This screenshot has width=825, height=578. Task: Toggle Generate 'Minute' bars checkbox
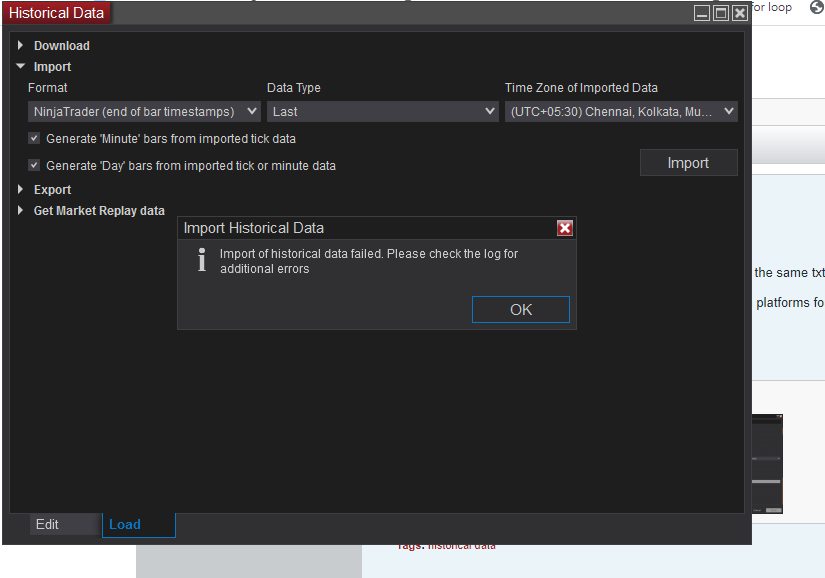coord(34,138)
